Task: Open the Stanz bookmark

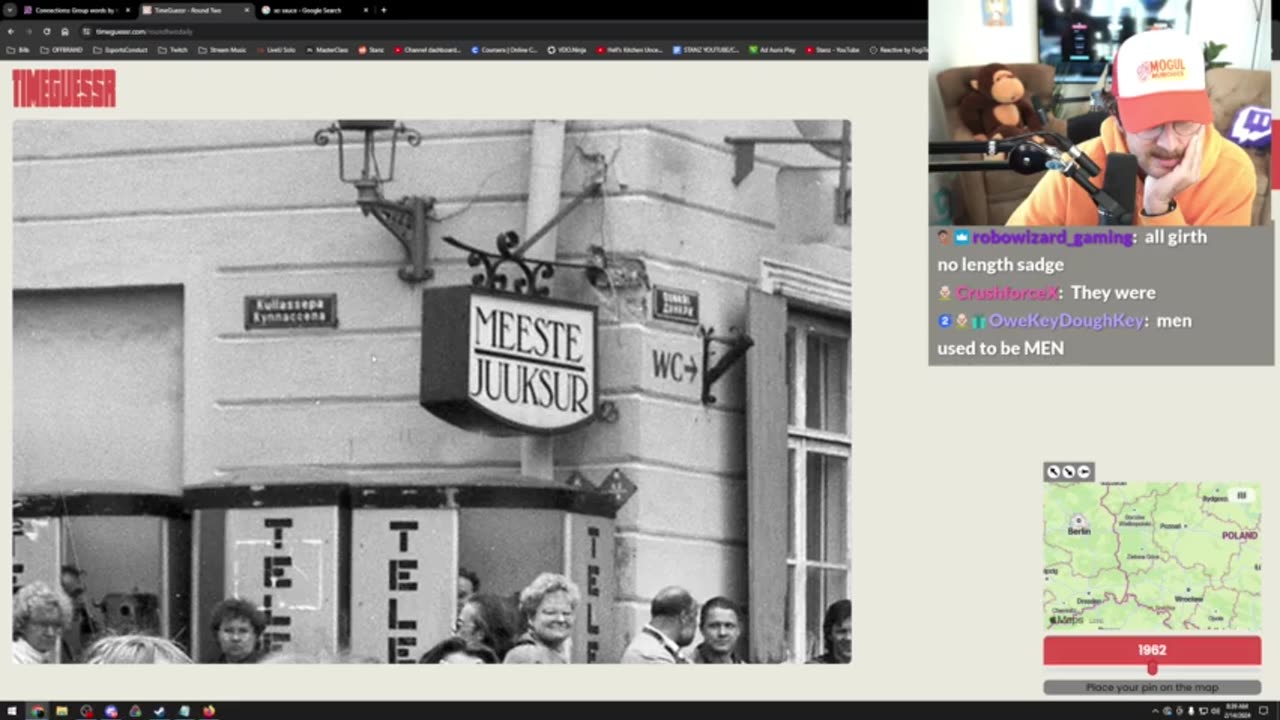Action: [x=372, y=49]
